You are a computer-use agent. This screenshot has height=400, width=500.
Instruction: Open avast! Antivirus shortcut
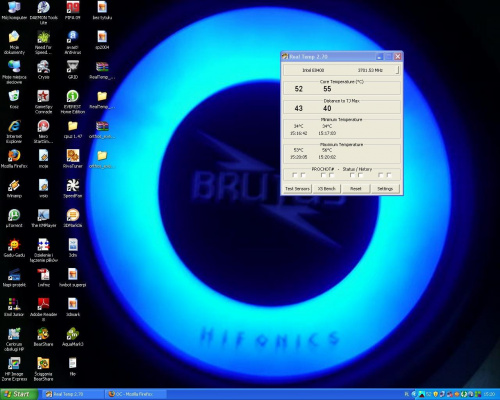(x=73, y=42)
